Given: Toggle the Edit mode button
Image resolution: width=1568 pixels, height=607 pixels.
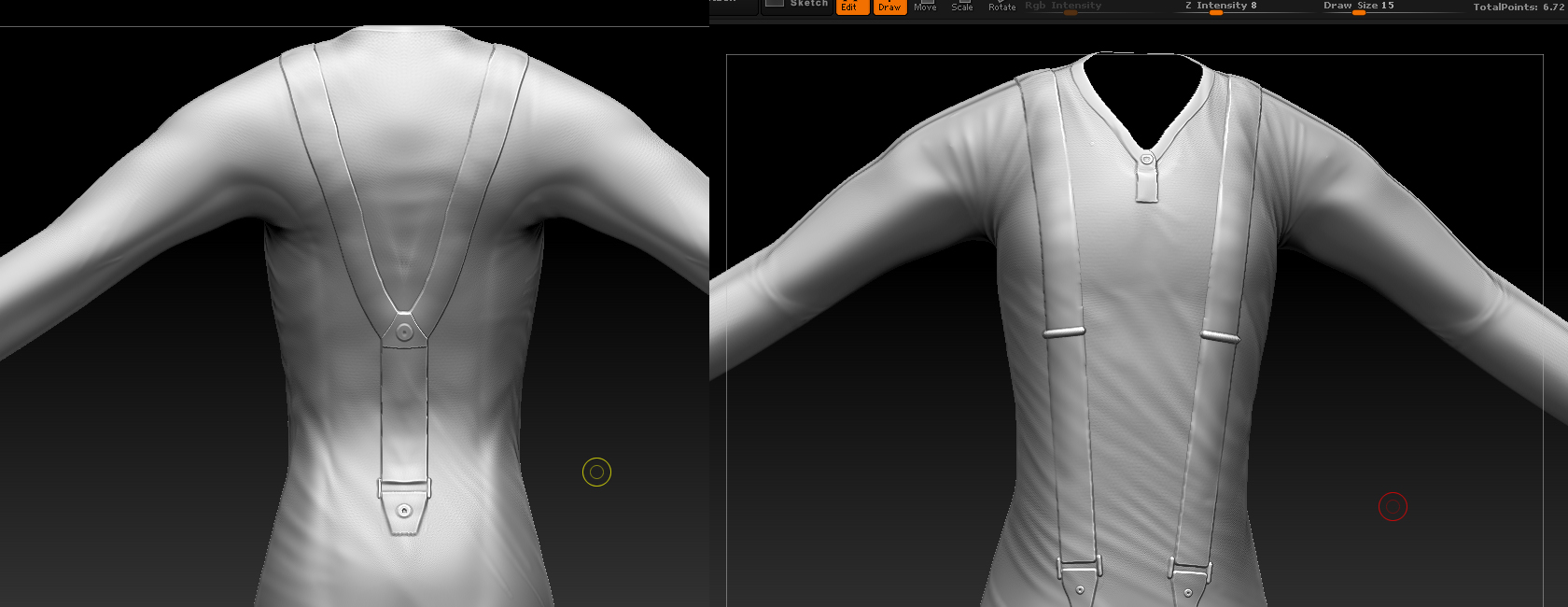Looking at the screenshot, I should coord(852,7).
